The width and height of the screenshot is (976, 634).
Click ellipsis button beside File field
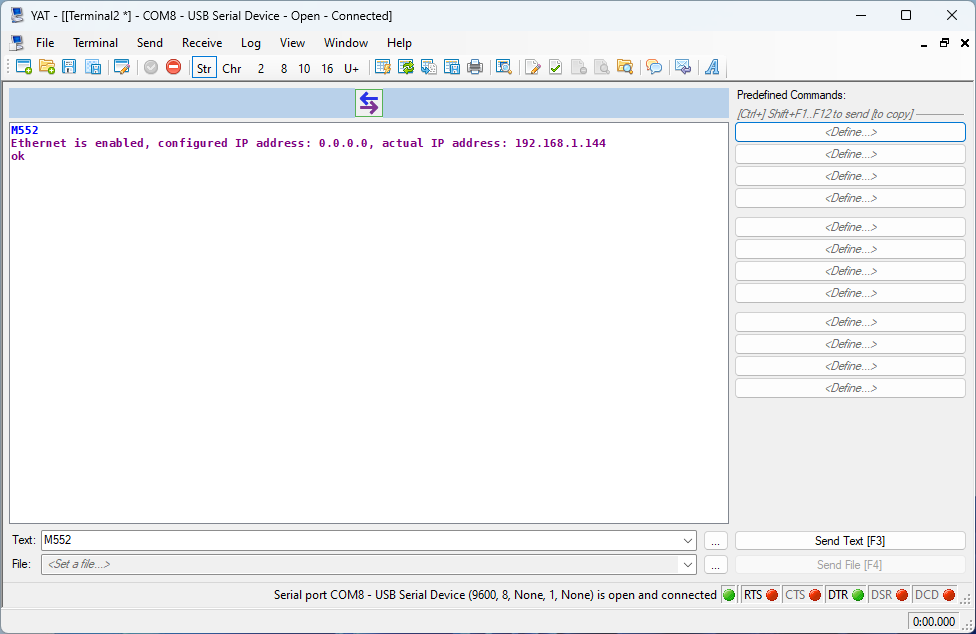(716, 565)
